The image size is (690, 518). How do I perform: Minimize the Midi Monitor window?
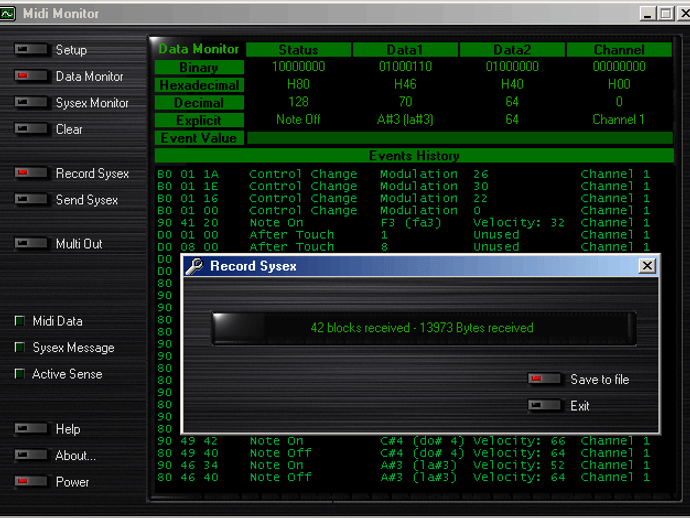click(647, 14)
